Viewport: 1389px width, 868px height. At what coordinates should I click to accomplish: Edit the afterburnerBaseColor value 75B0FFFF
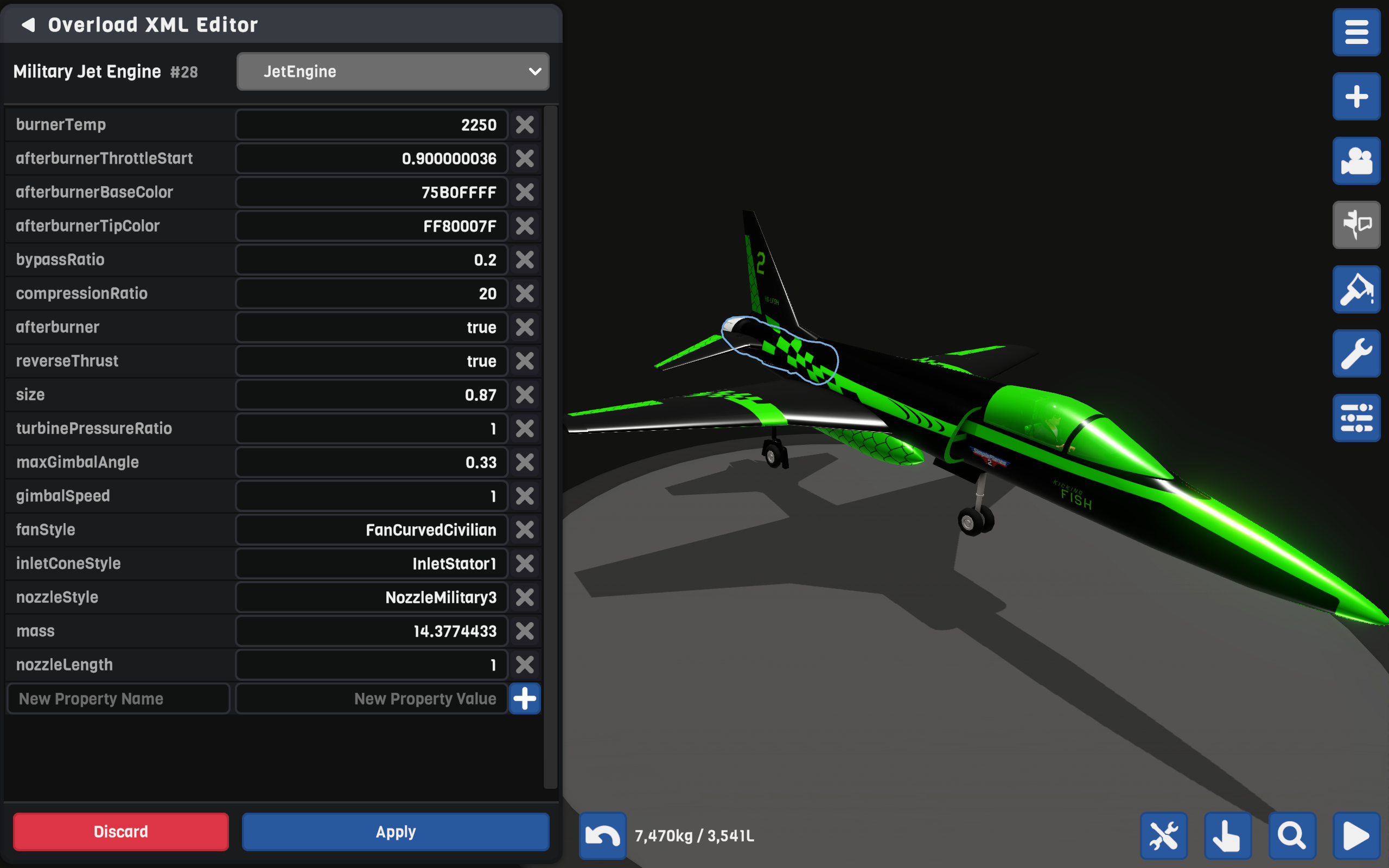pyautogui.click(x=371, y=192)
